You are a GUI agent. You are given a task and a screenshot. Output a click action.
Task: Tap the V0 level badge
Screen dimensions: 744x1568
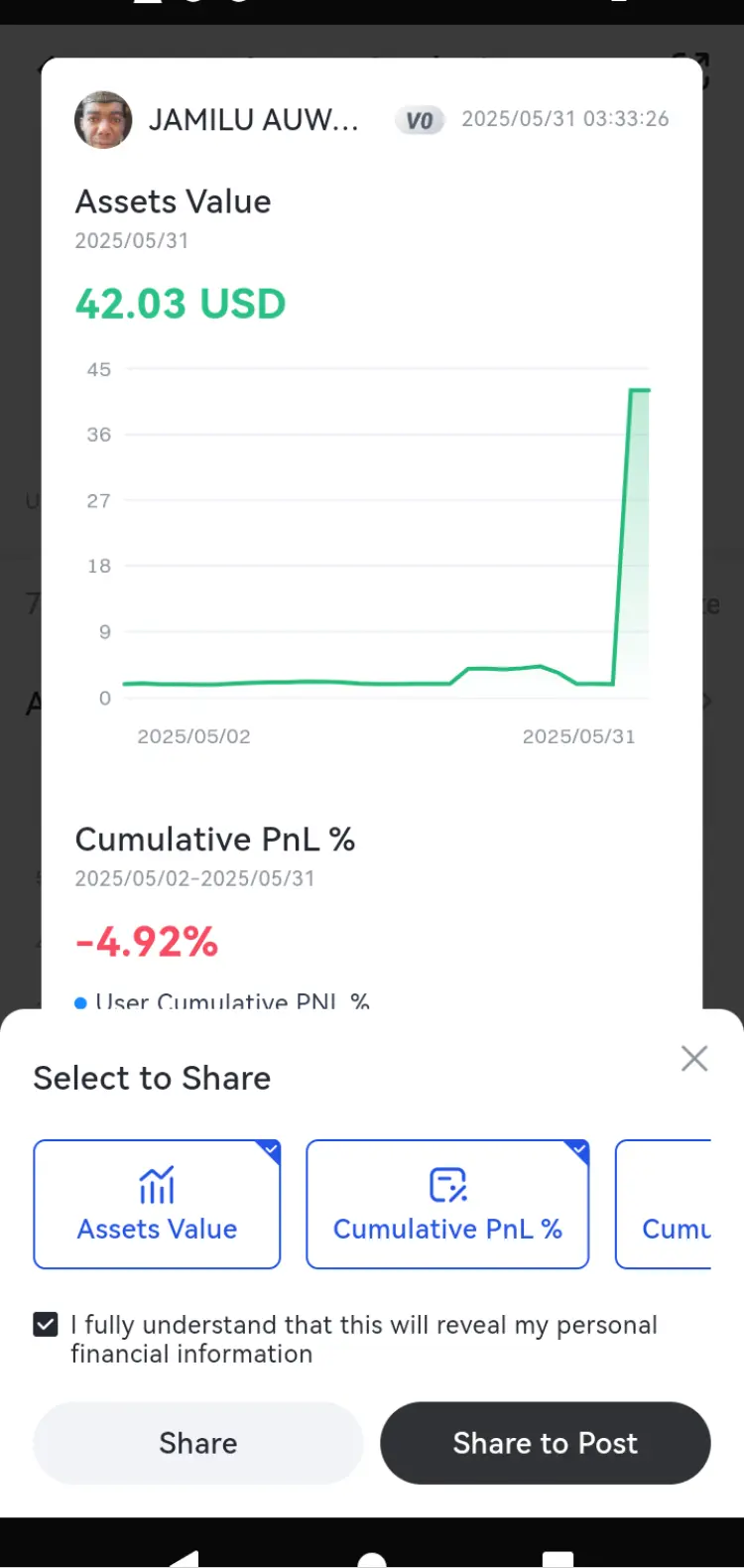[x=420, y=120]
